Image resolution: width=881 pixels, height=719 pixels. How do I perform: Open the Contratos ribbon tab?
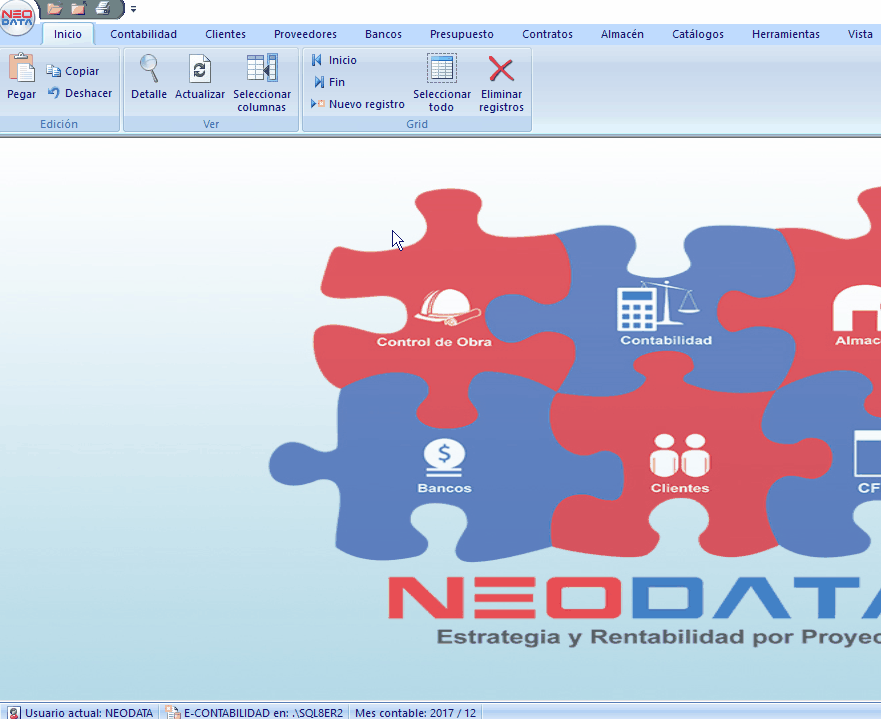(547, 34)
